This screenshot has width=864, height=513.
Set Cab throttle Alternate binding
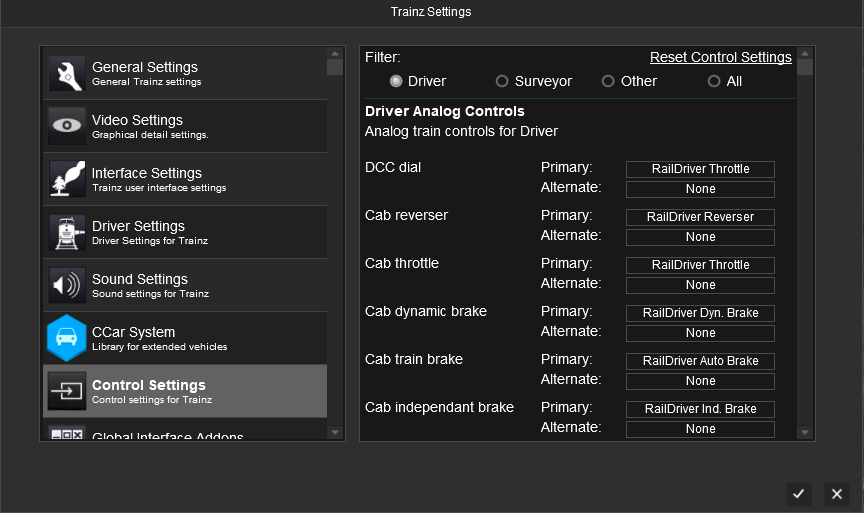click(x=700, y=285)
